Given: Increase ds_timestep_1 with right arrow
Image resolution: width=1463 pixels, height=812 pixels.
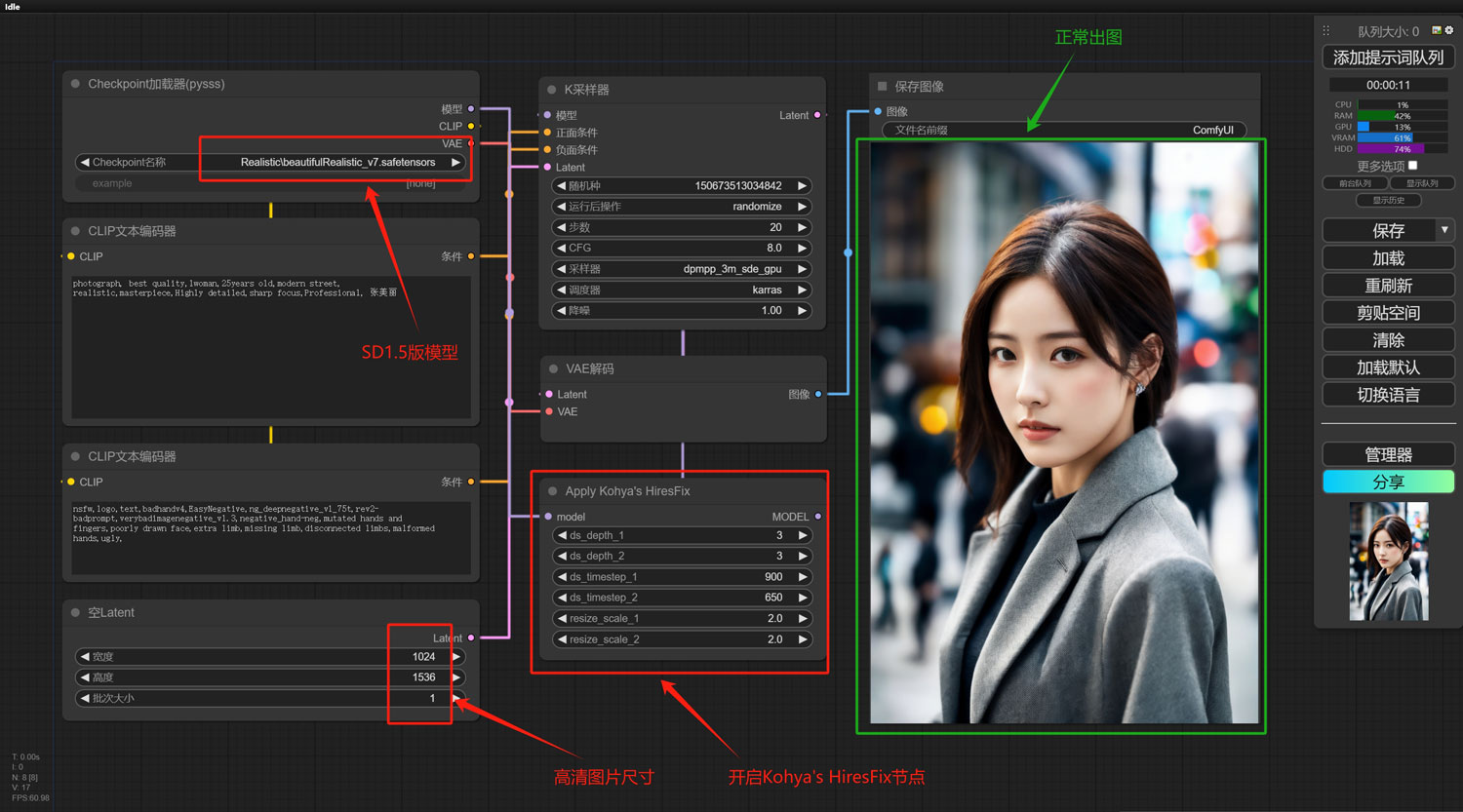Looking at the screenshot, I should (x=802, y=577).
